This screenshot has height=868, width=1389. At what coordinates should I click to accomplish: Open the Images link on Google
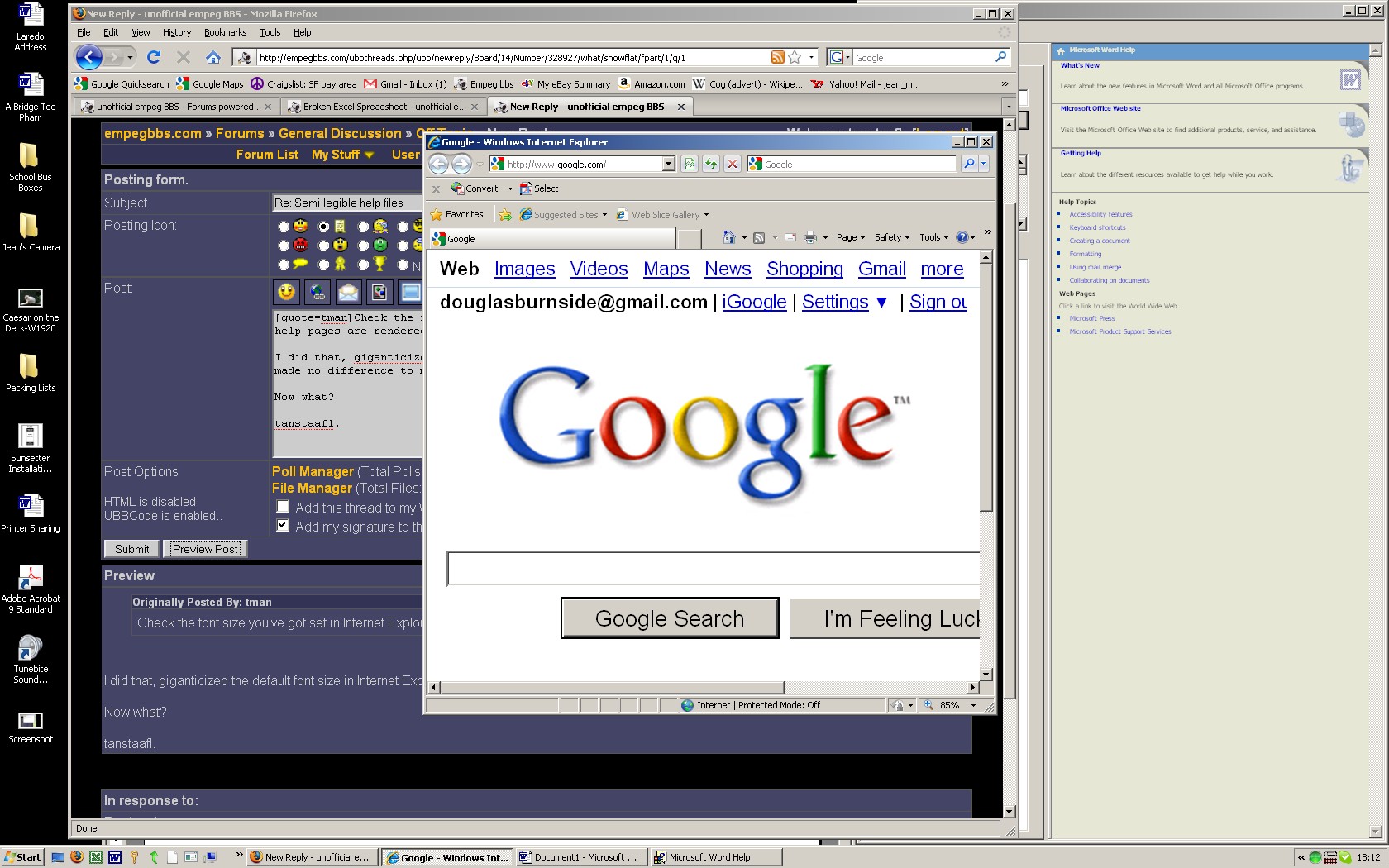click(524, 269)
